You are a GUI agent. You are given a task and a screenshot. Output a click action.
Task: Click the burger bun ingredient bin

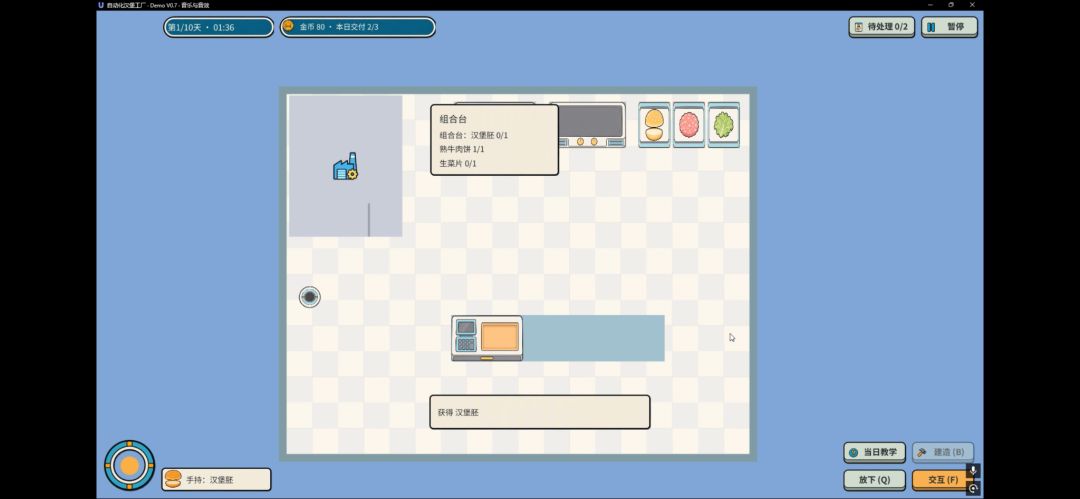pyautogui.click(x=654, y=125)
